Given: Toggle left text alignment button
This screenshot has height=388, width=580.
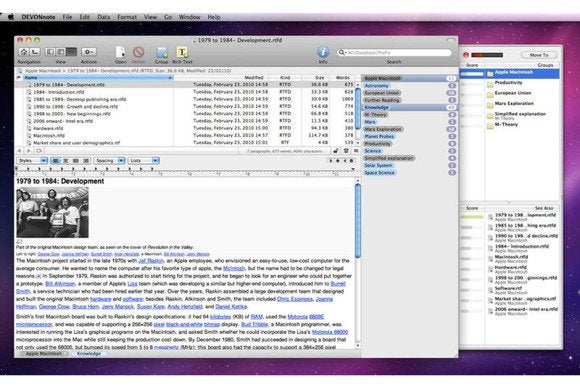Looking at the screenshot, I should (55, 161).
